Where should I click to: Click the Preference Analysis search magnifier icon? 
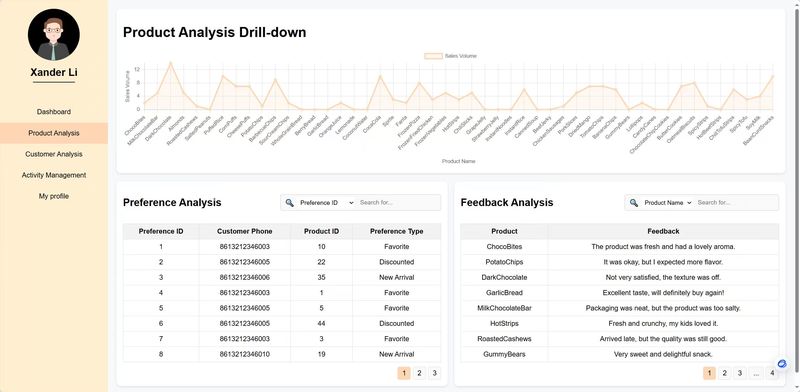289,203
